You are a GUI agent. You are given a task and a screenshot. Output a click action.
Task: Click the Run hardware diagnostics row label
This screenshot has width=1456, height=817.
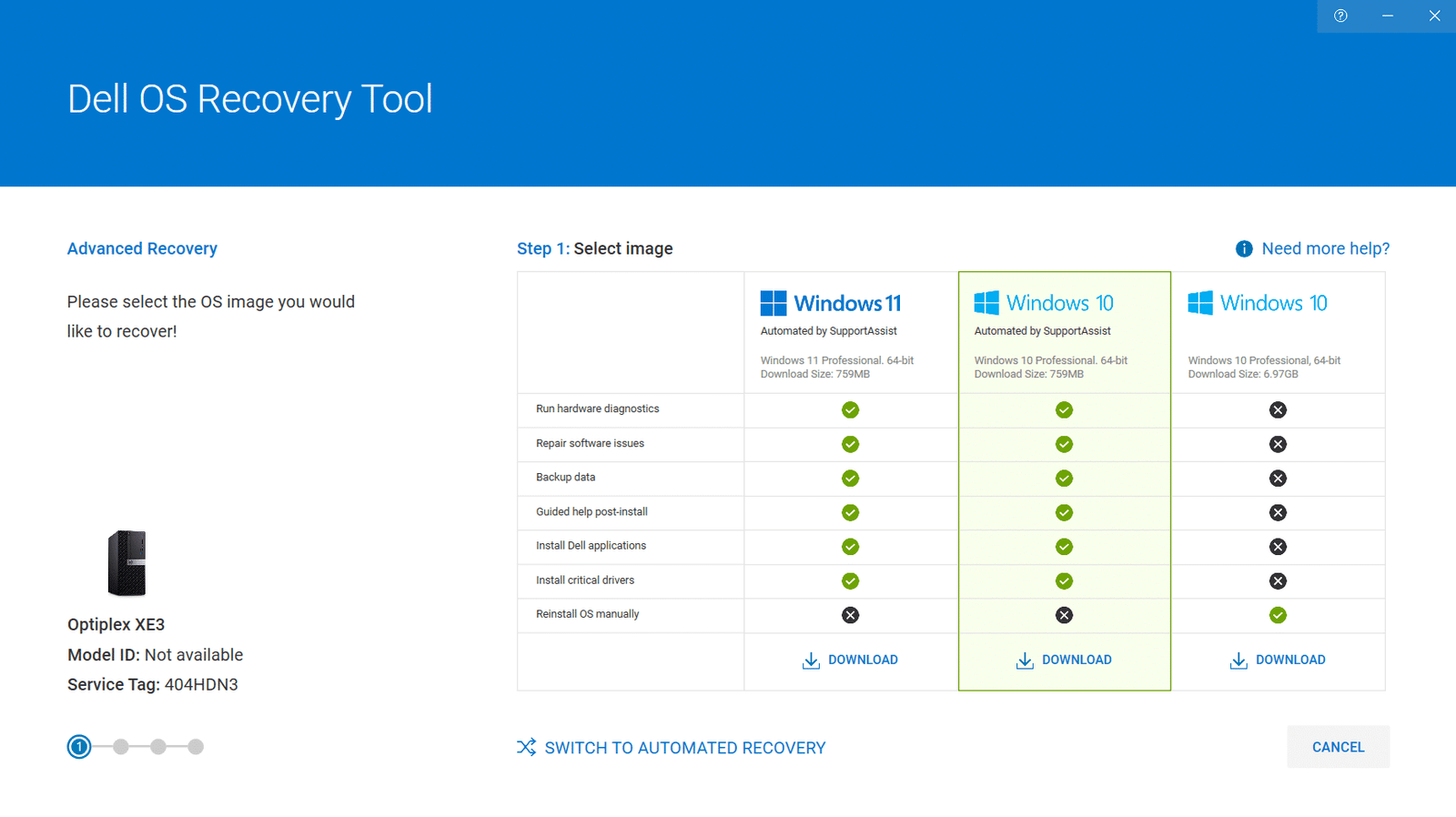(x=597, y=408)
